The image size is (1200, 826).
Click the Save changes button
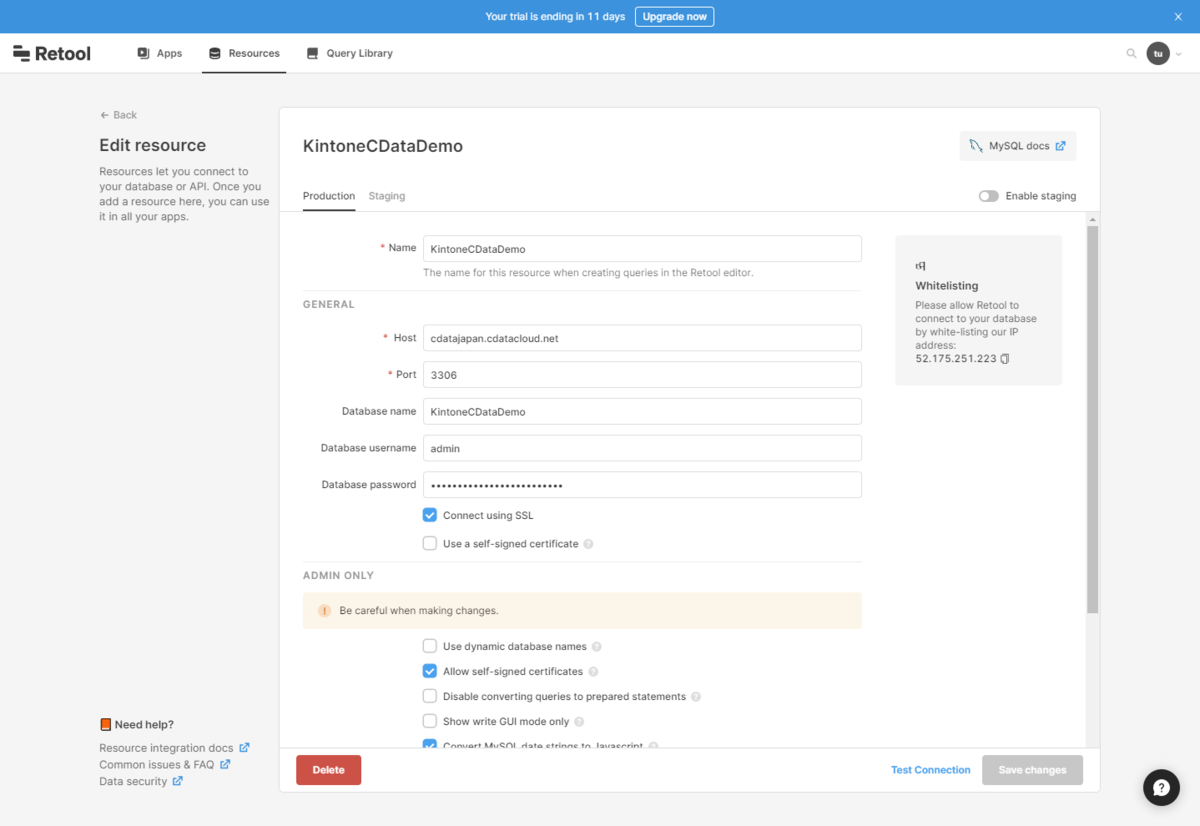1032,770
